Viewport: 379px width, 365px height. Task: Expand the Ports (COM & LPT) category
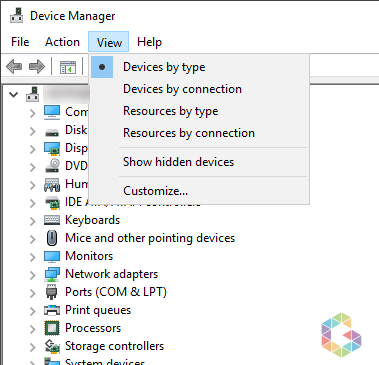pos(32,293)
